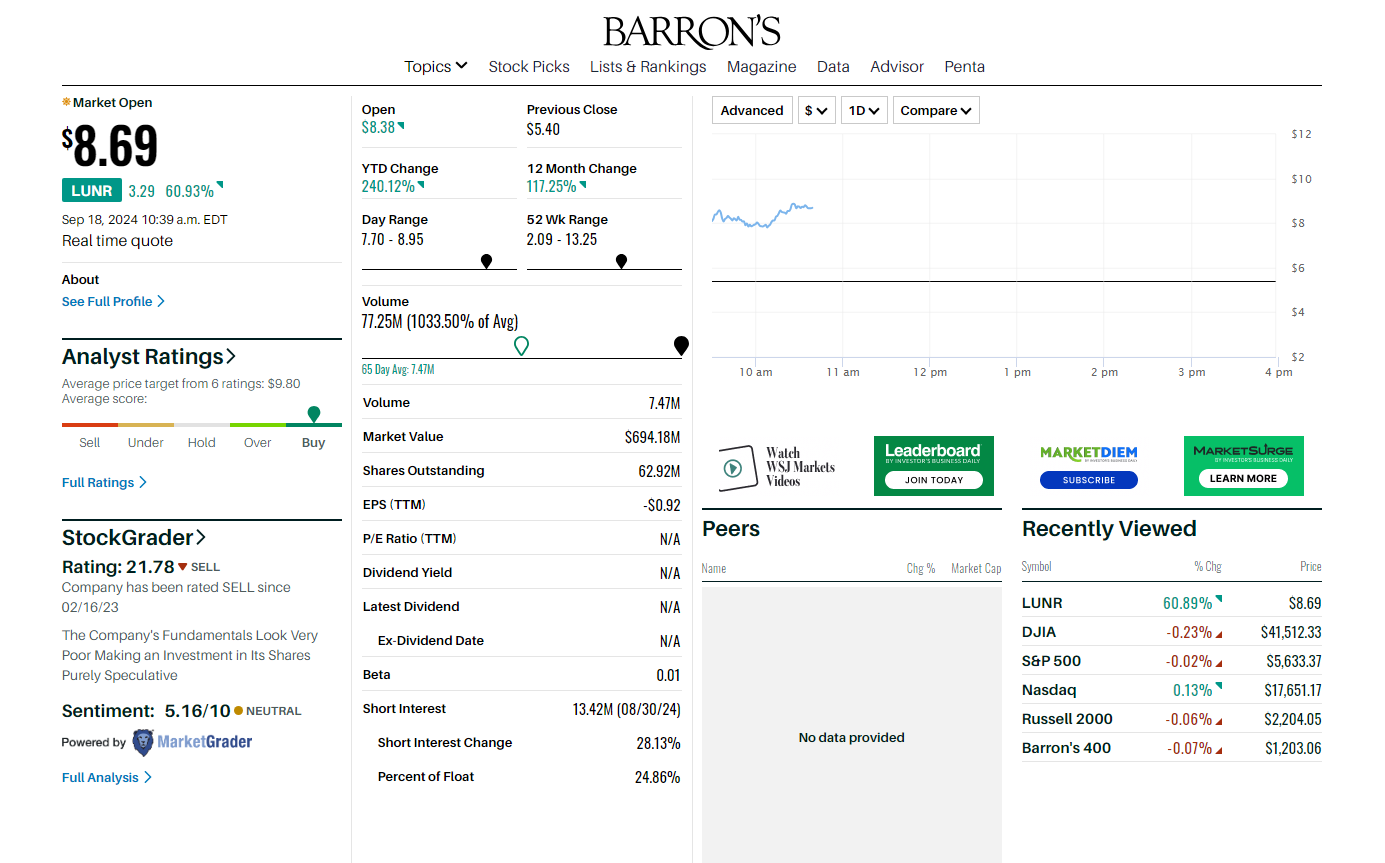The width and height of the screenshot is (1385, 863).
Task: Click the Chg % column header in Peers
Action: coord(921,568)
